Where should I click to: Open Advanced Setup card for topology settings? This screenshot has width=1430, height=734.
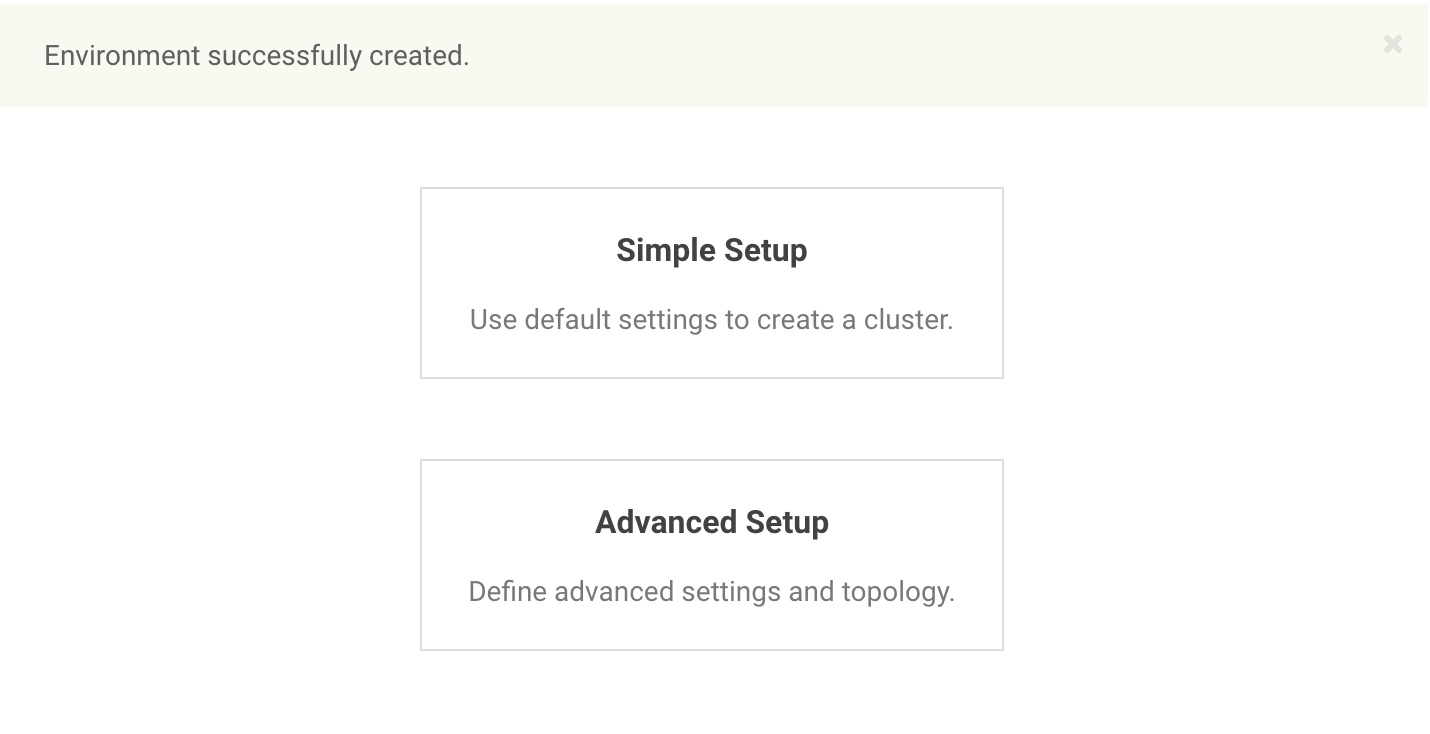point(711,555)
